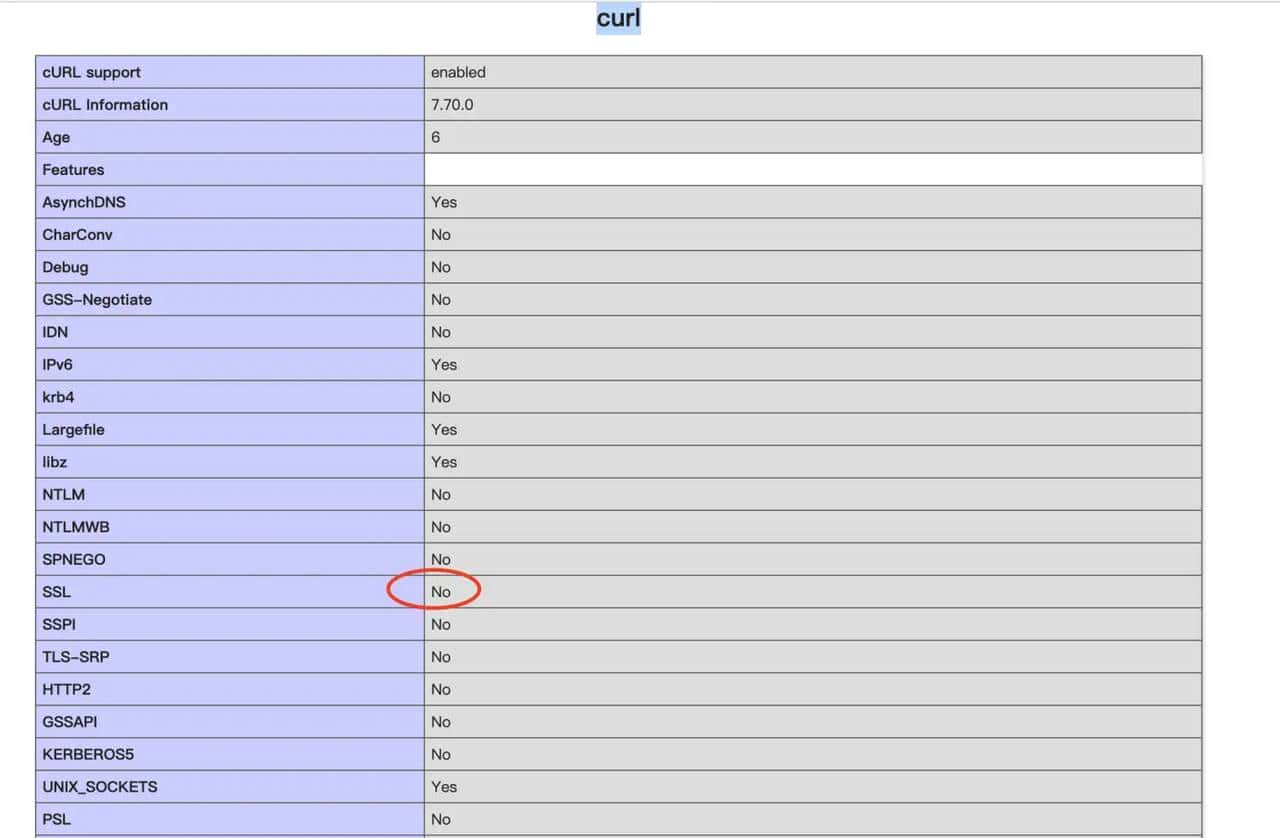
Task: Click the highlighted curl heading
Action: click(618, 18)
